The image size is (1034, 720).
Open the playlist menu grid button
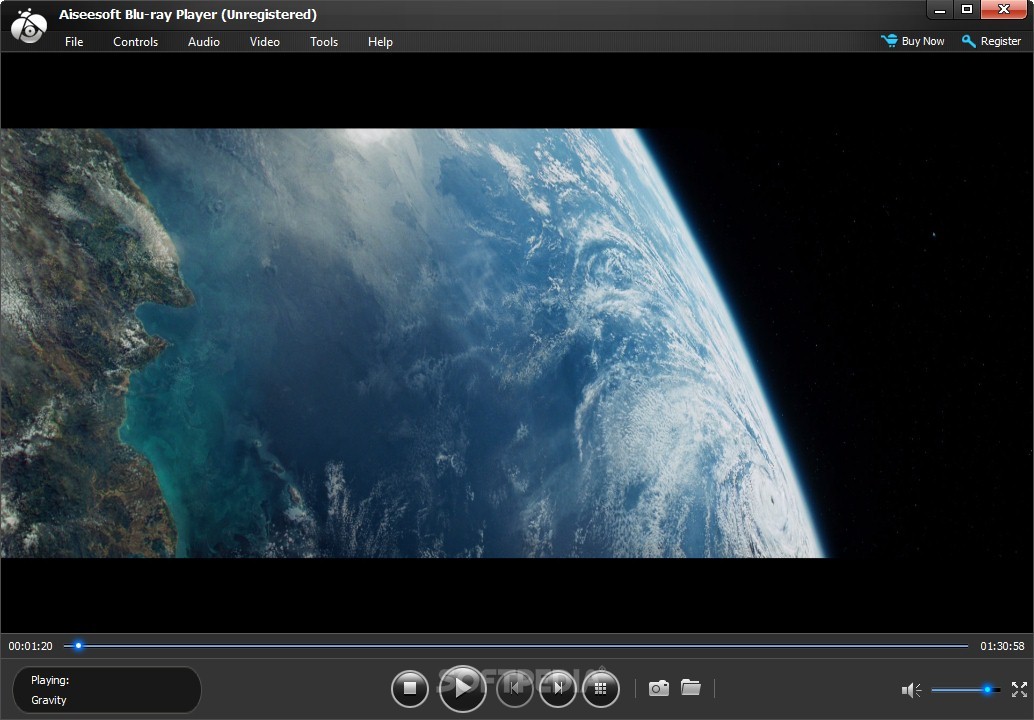click(x=600, y=688)
